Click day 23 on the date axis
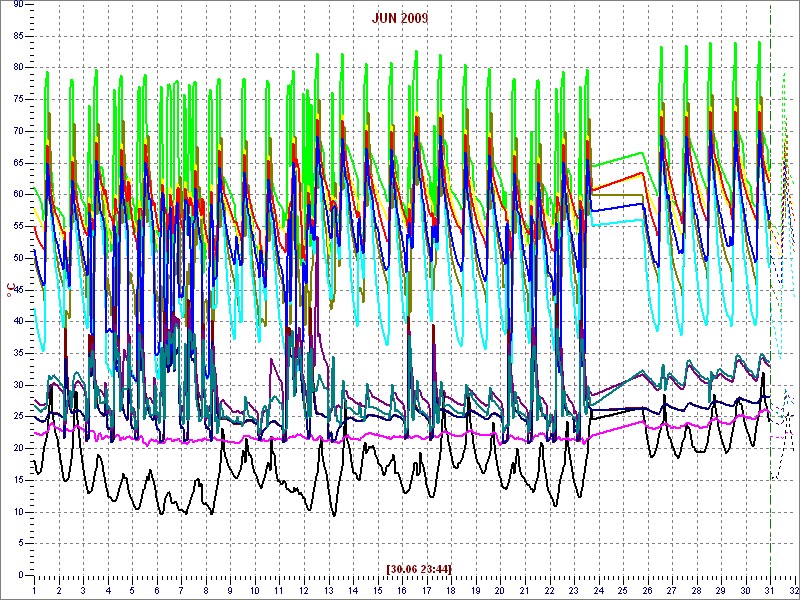This screenshot has height=600, width=800. click(x=574, y=590)
